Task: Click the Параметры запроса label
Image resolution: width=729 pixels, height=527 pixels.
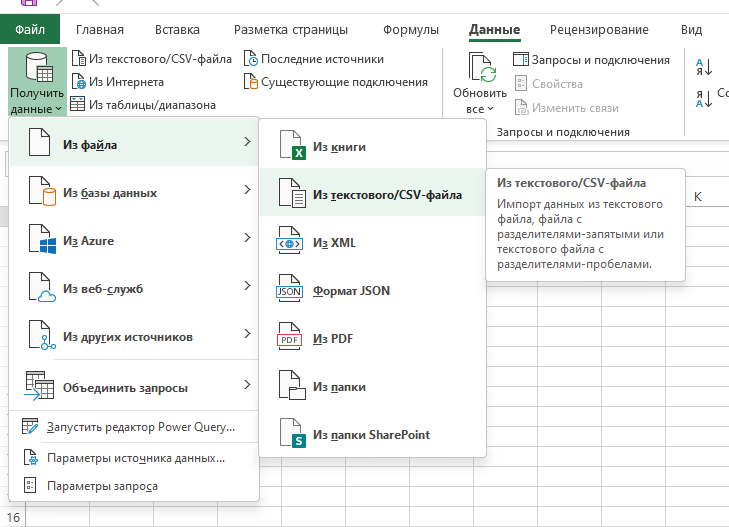Action: click(102, 486)
